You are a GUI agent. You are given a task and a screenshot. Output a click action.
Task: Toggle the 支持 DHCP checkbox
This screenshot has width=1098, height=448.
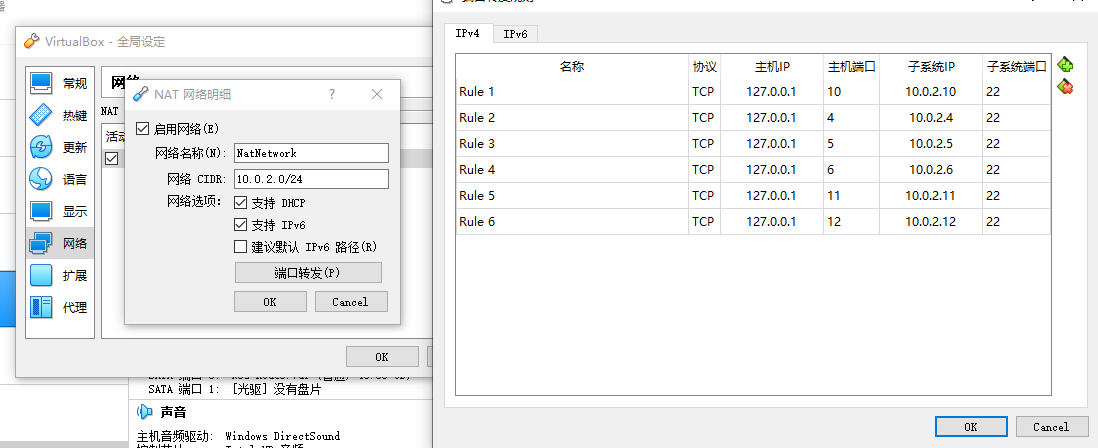(x=240, y=203)
